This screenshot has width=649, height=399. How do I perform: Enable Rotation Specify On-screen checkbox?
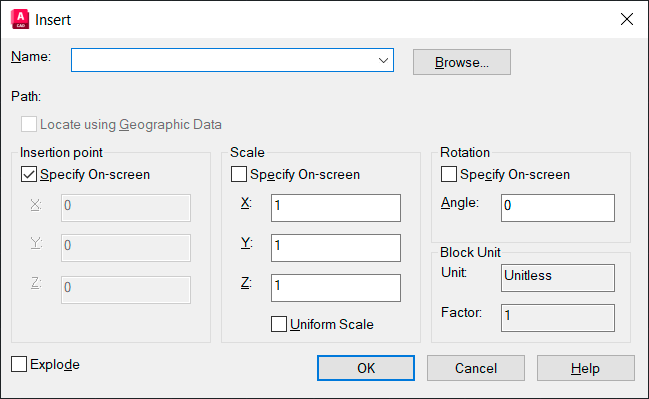pyautogui.click(x=449, y=174)
